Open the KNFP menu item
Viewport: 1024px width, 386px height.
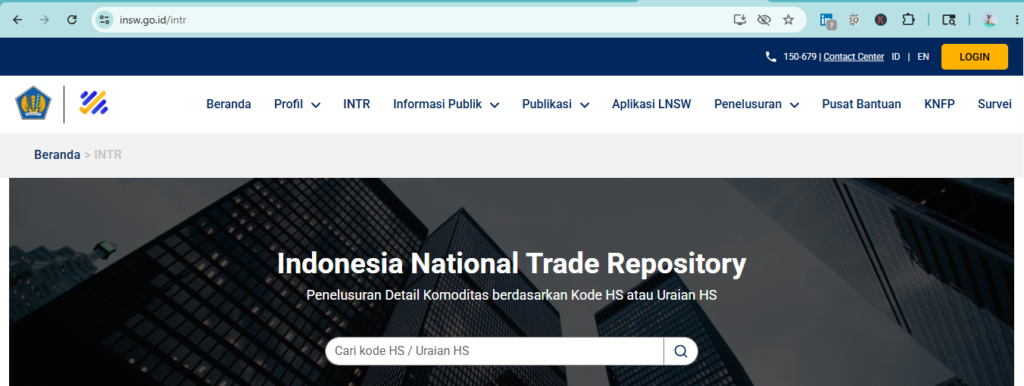(x=939, y=104)
